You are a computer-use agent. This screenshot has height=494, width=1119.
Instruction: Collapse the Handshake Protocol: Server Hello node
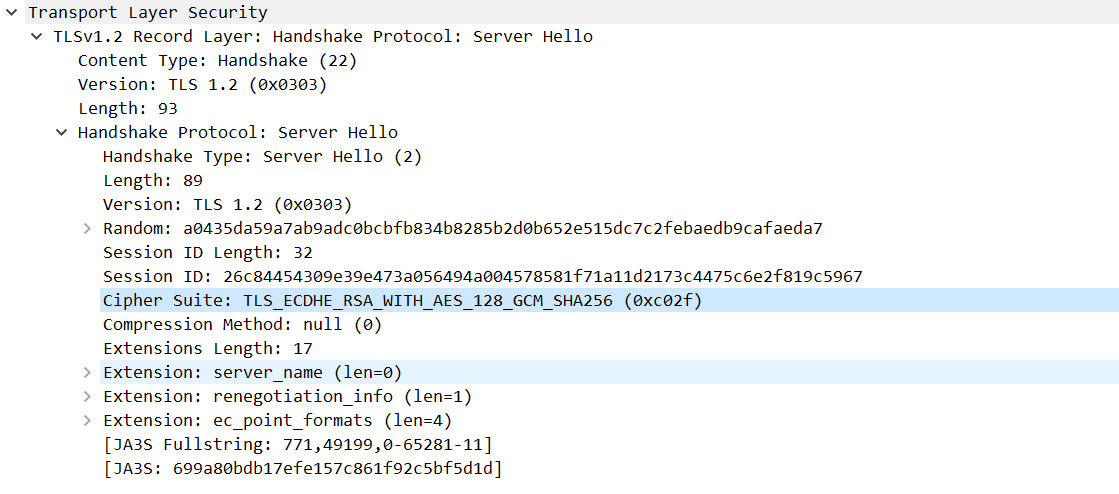pyautogui.click(x=61, y=133)
